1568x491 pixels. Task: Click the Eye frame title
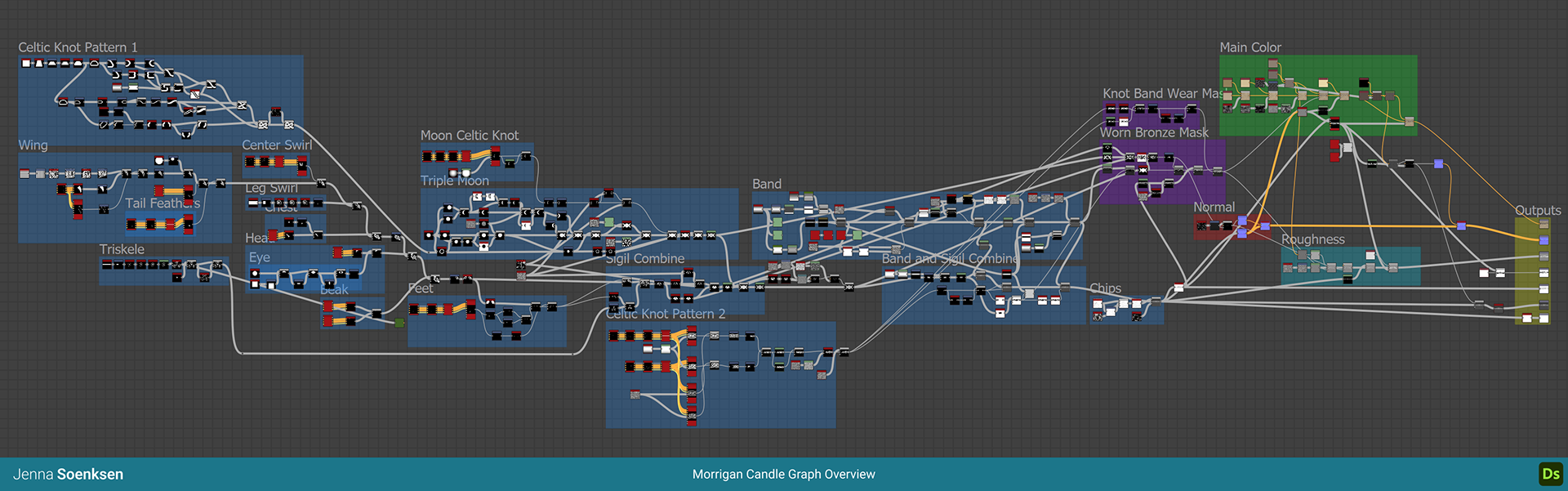[x=260, y=257]
